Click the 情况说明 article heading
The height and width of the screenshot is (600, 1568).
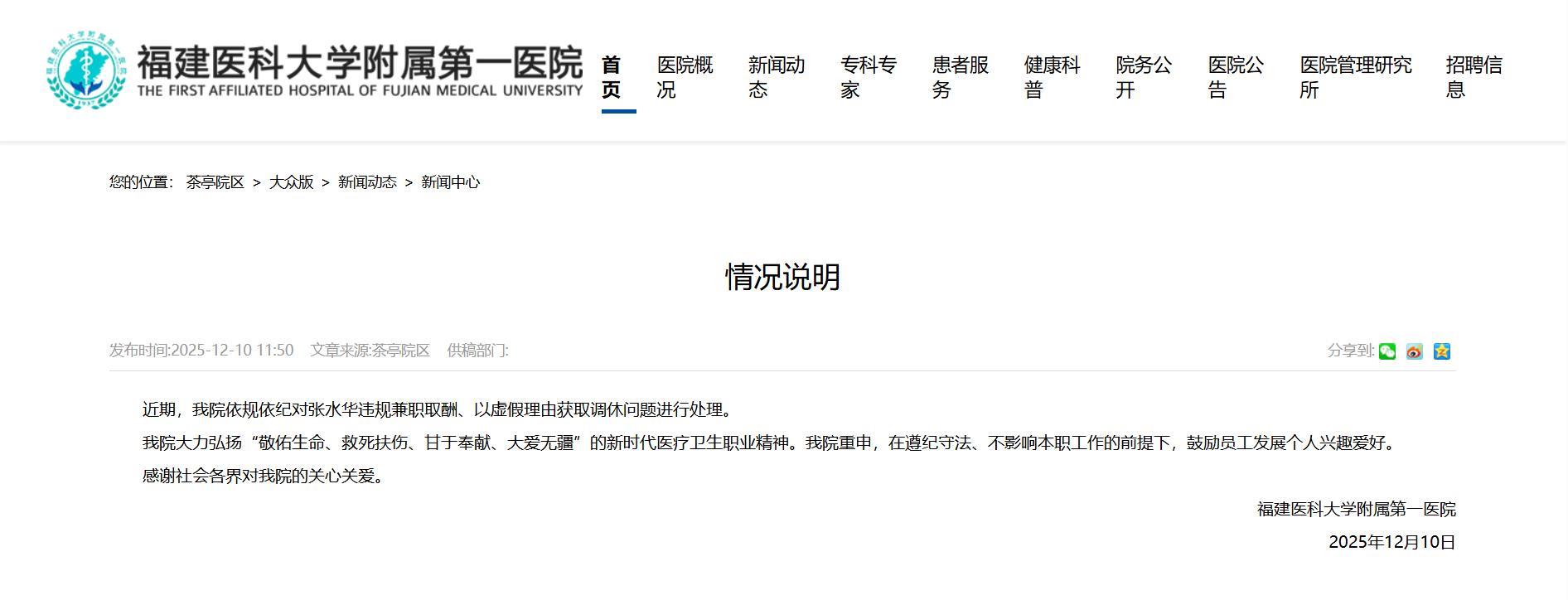coord(783,277)
